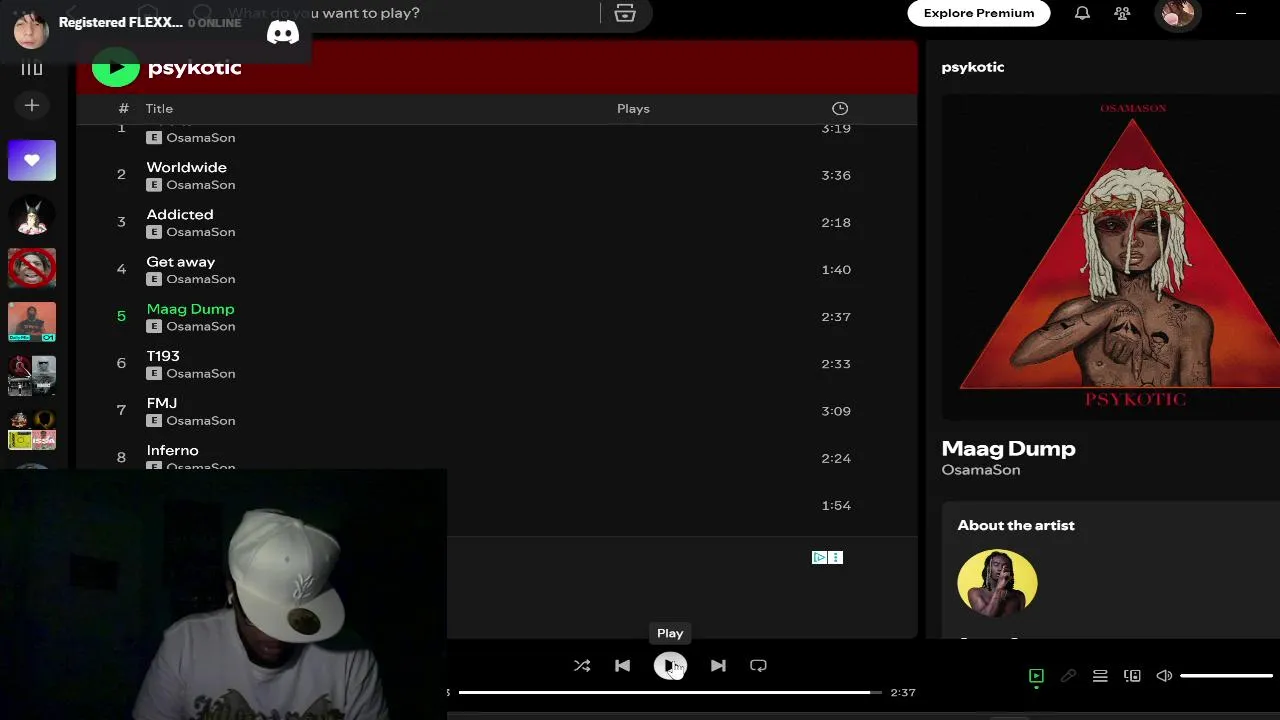Click the About the artist photo
1280x720 pixels.
pyautogui.click(x=997, y=582)
